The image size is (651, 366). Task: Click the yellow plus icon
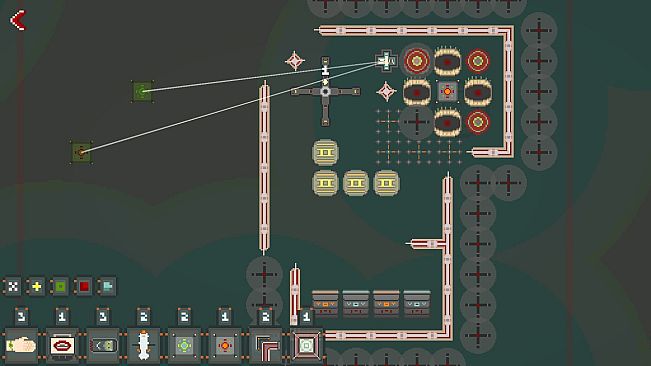(x=37, y=286)
